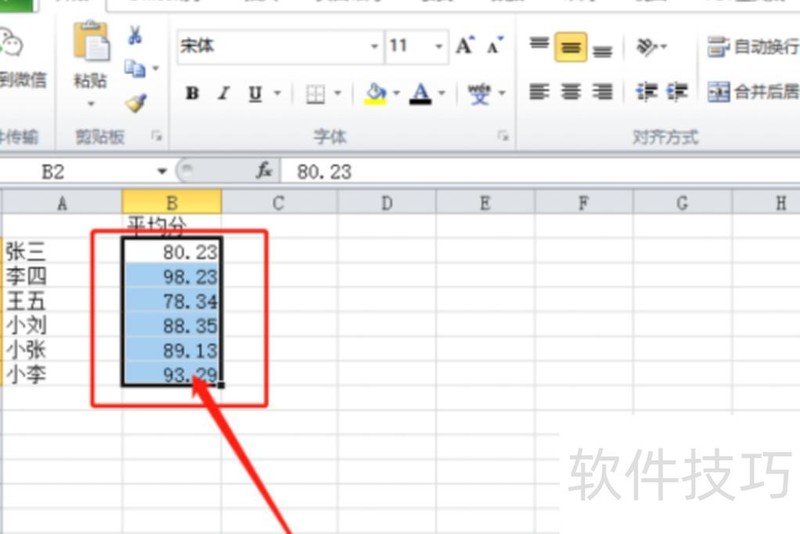Toggle Italic formatting
The image size is (800, 534).
tap(223, 93)
